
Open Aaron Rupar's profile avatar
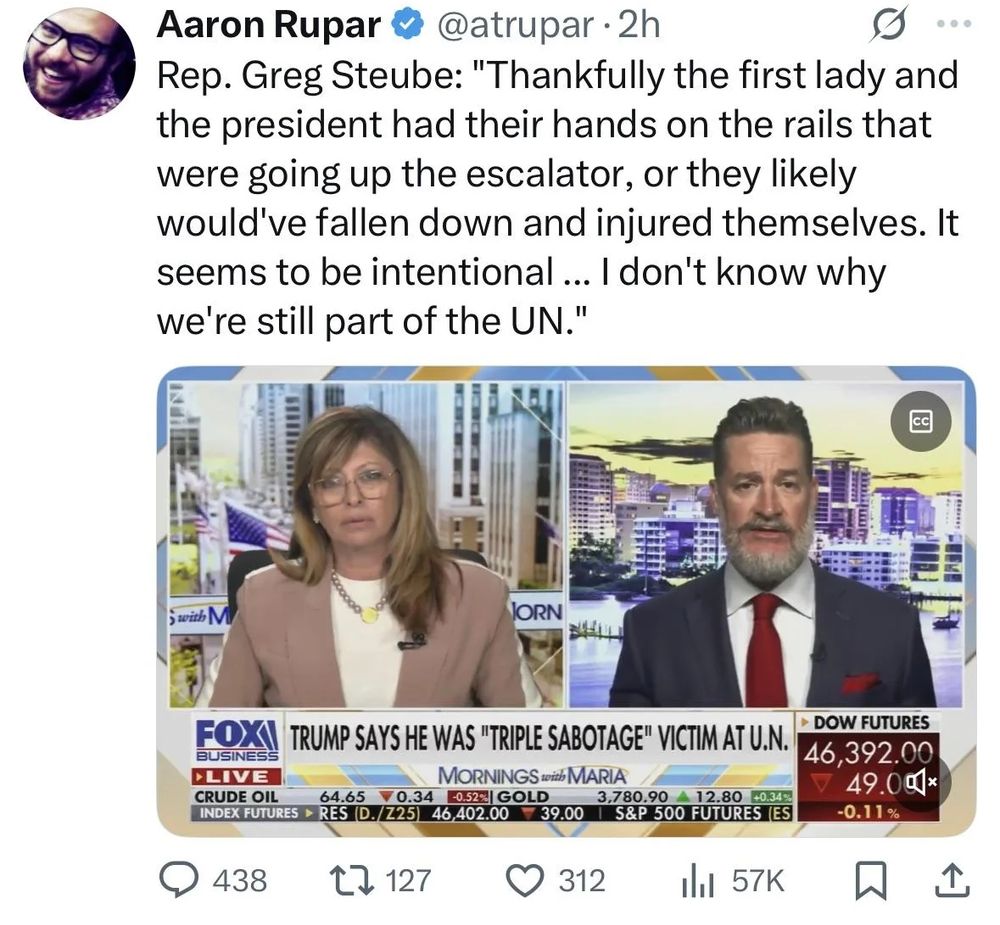pyautogui.click(x=79, y=64)
